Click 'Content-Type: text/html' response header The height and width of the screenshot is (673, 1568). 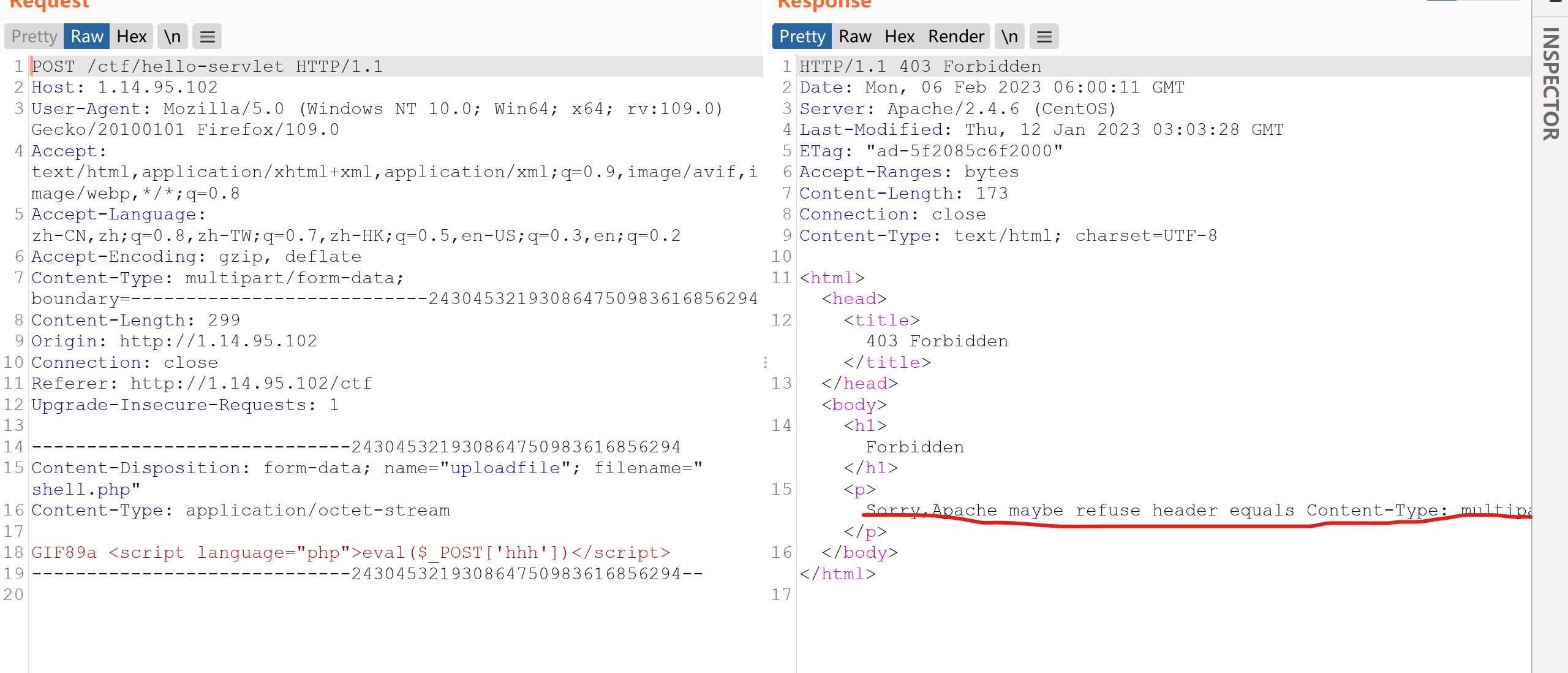pos(1009,235)
